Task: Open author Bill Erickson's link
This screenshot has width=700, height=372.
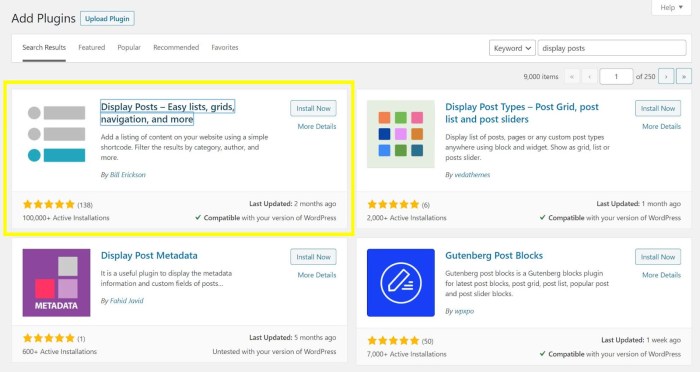Action: (128, 175)
